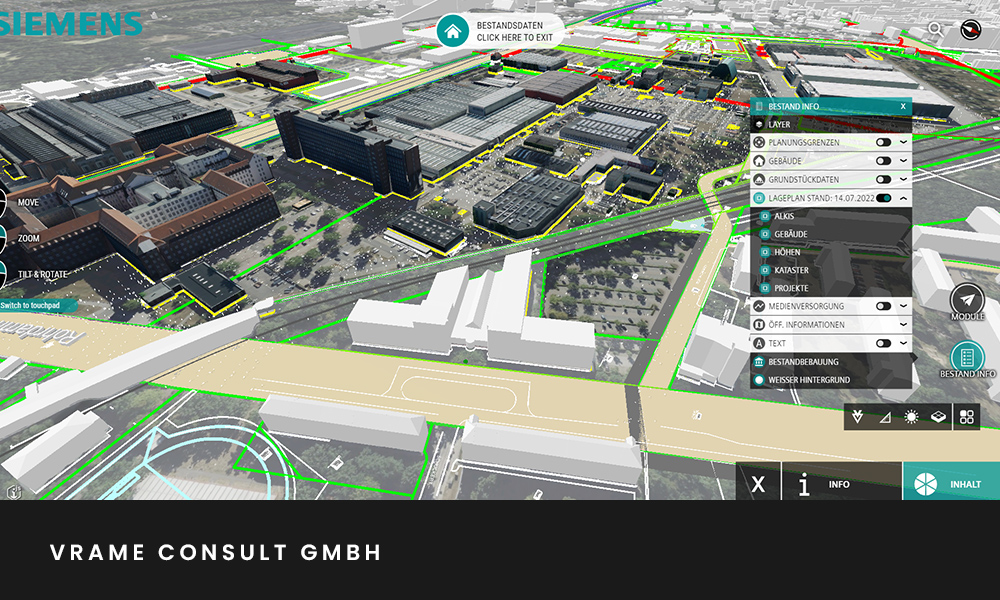The image size is (1000, 600).
Task: Close the Bestand Info panel
Action: pyautogui.click(x=902, y=106)
